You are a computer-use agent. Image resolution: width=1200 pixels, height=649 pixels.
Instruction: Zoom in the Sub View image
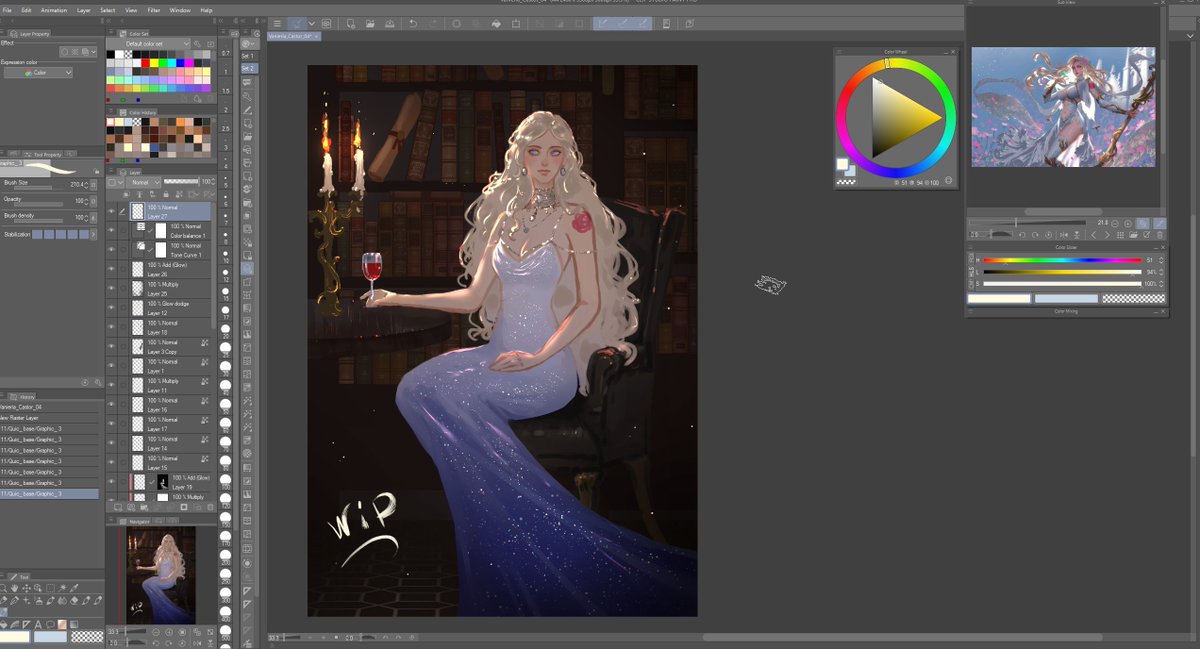tap(1128, 223)
